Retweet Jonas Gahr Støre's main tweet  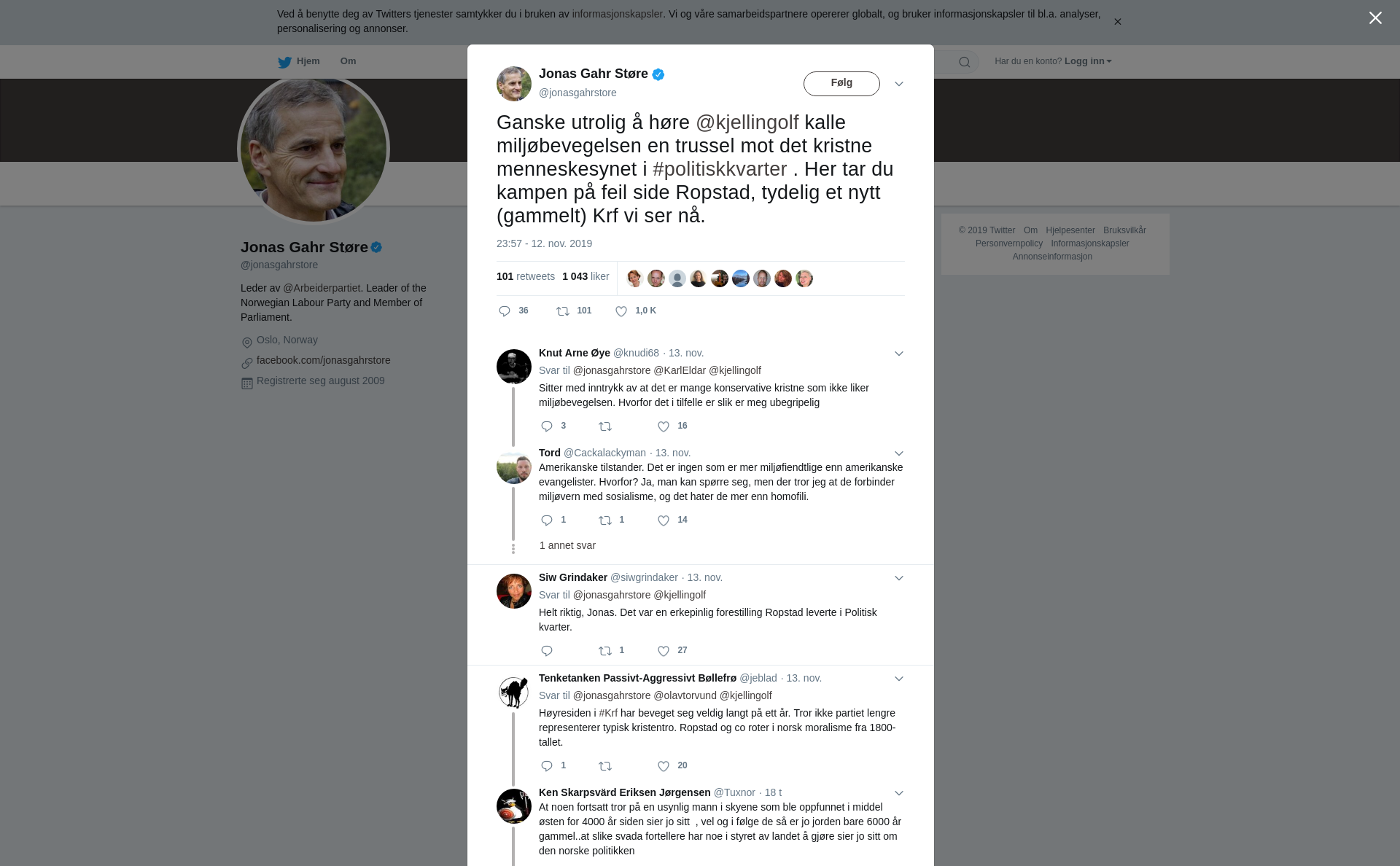[563, 311]
